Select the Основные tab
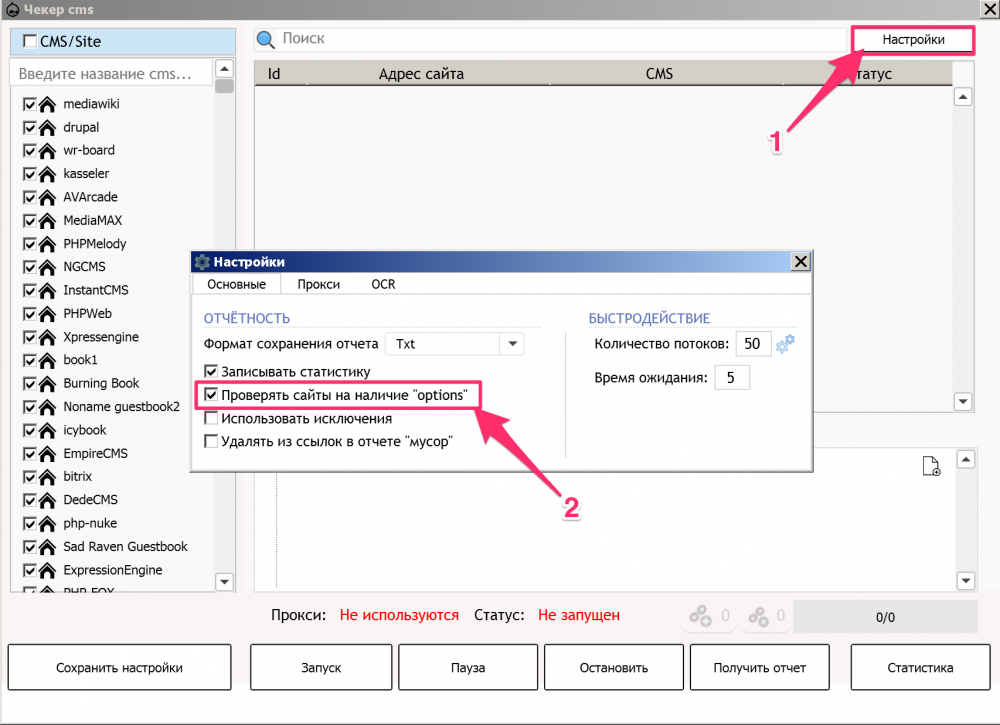This screenshot has width=1000, height=725. pos(237,284)
